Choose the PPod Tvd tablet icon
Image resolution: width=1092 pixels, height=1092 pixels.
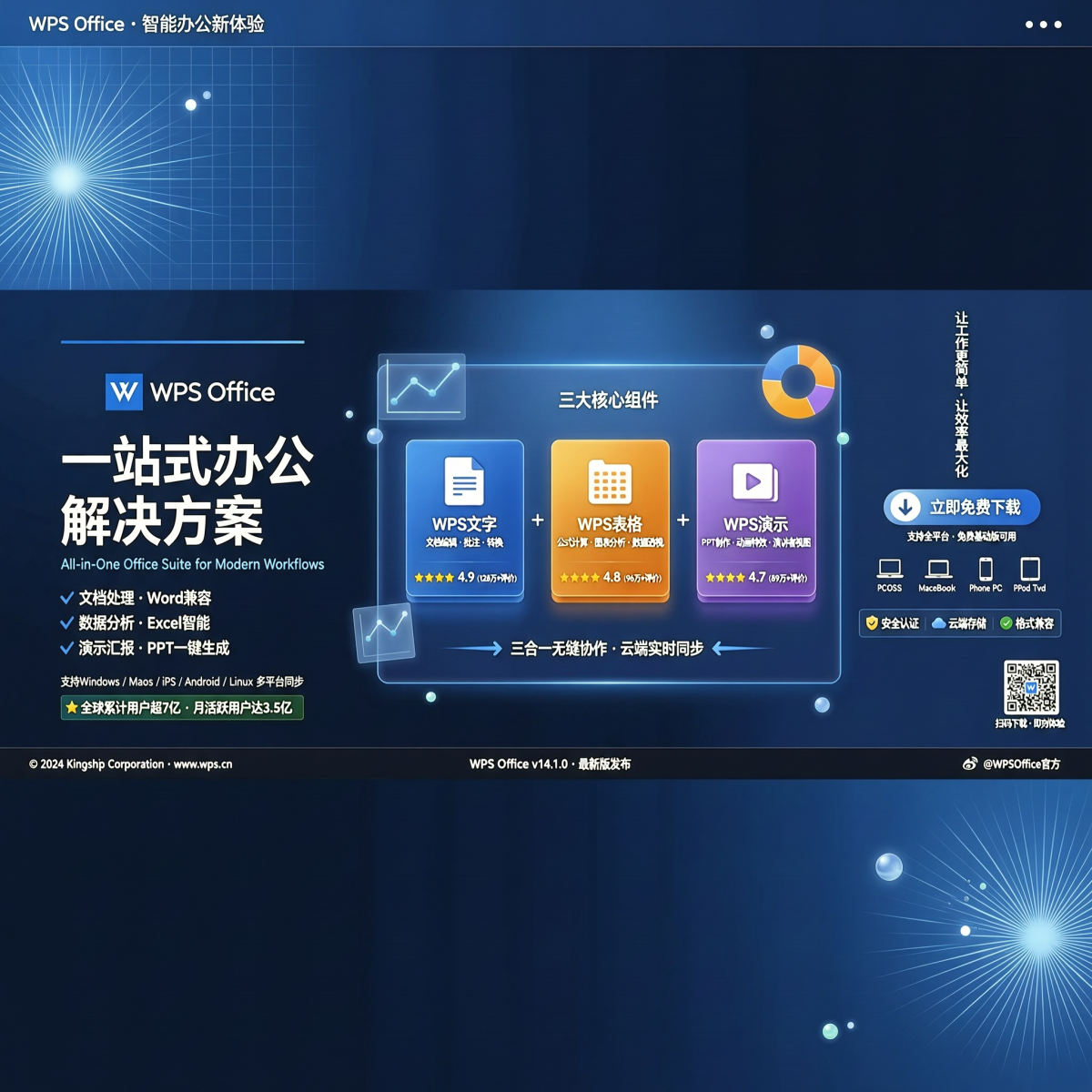click(1030, 569)
